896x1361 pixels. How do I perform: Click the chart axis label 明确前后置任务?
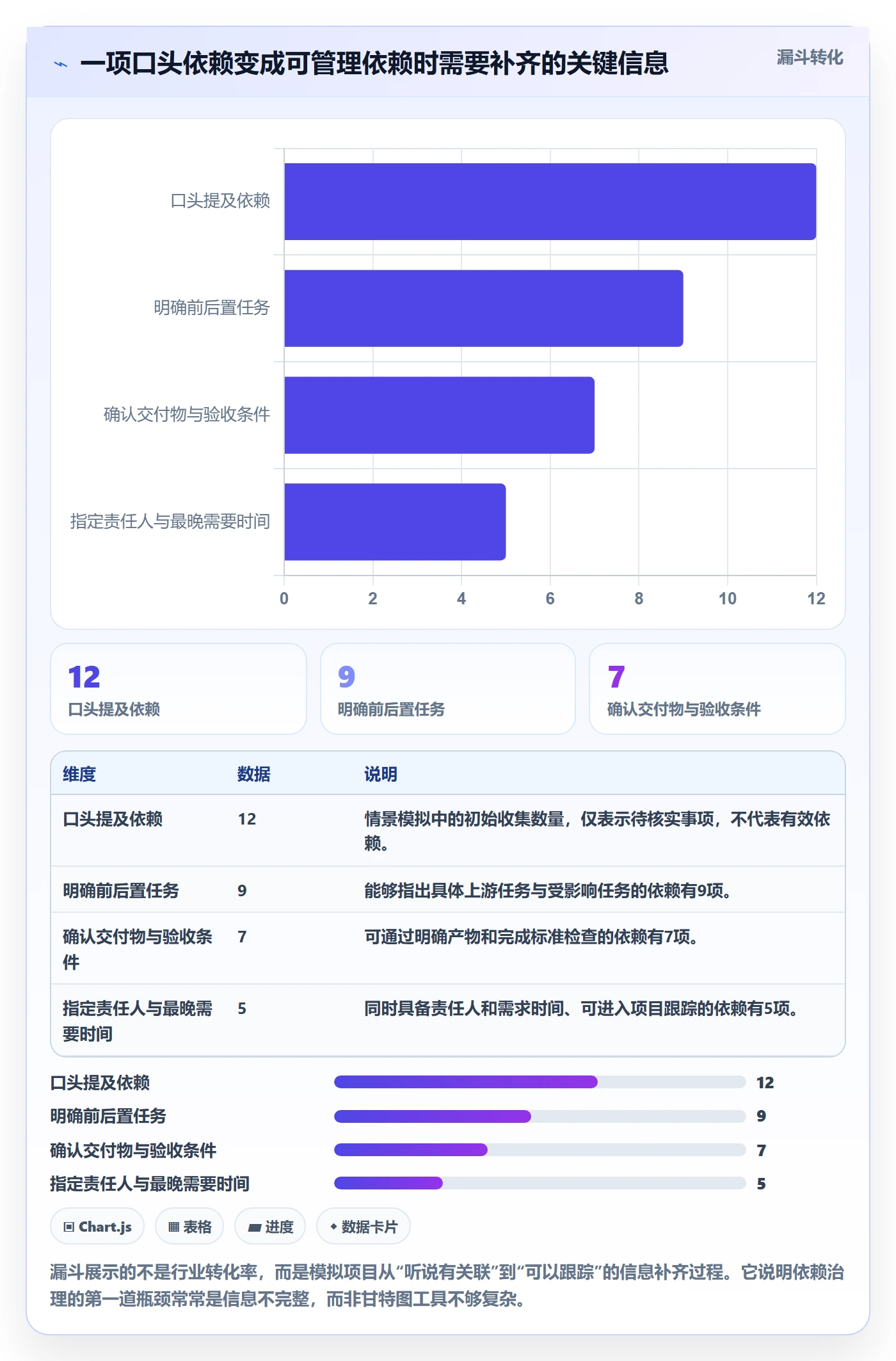coord(212,308)
